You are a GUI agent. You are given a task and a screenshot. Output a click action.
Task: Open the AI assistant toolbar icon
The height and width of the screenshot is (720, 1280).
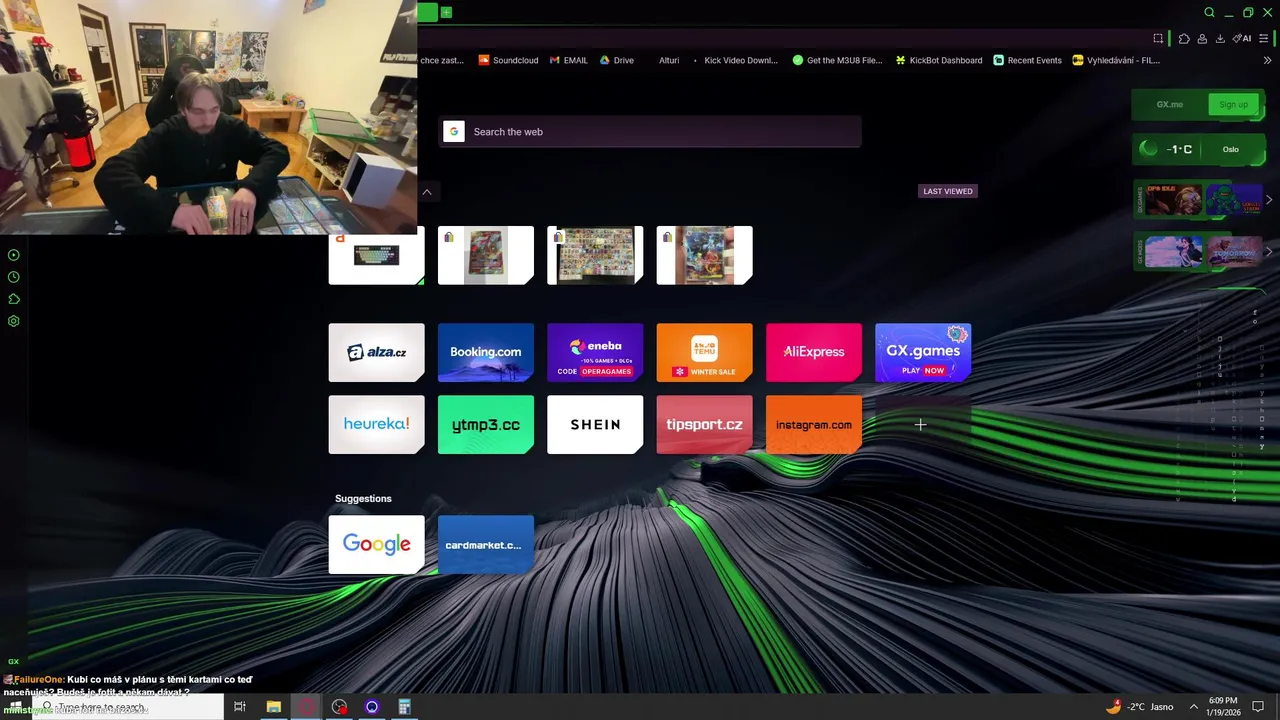1242,38
